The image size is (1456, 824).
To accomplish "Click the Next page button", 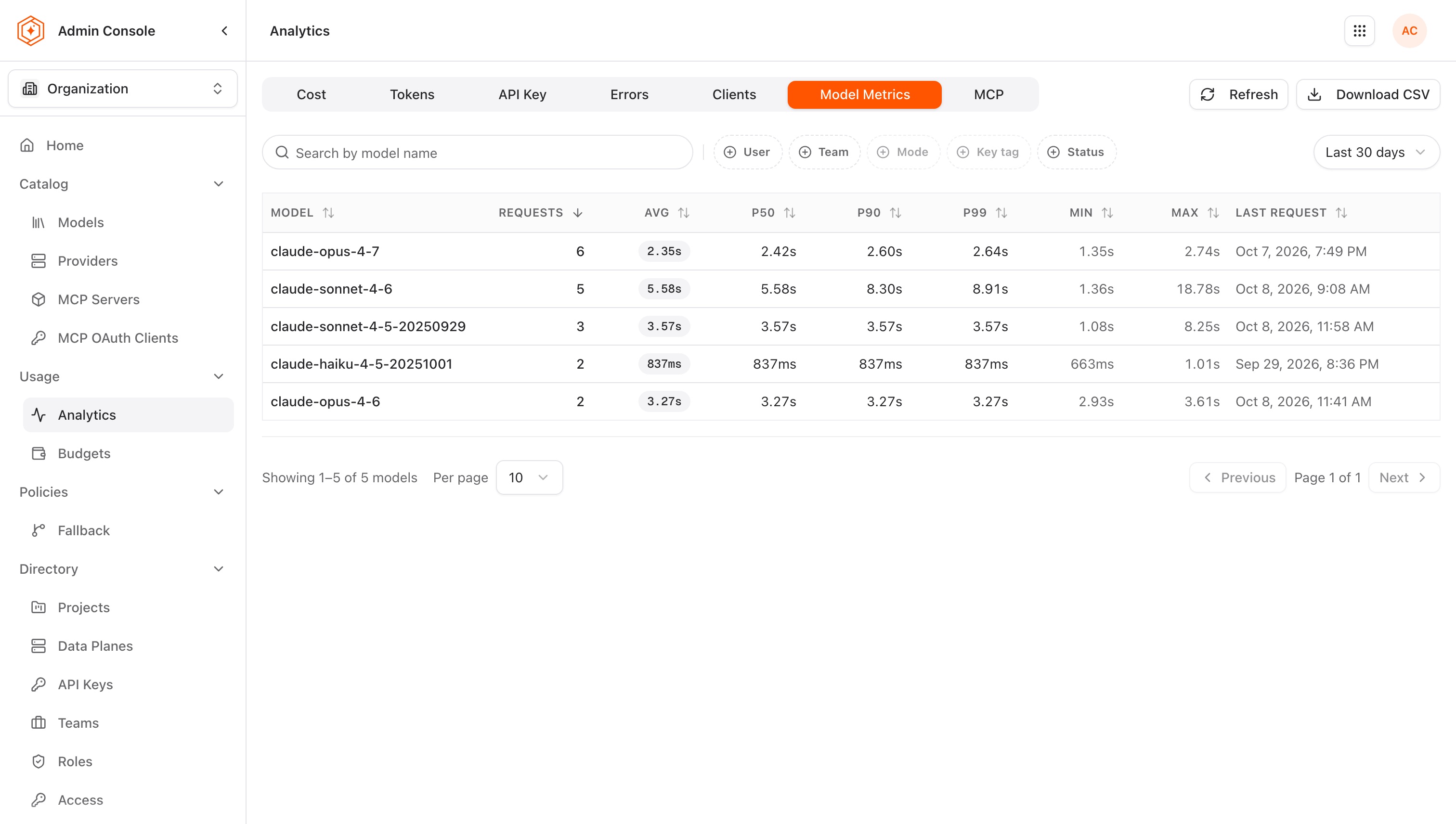I will coord(1404,477).
